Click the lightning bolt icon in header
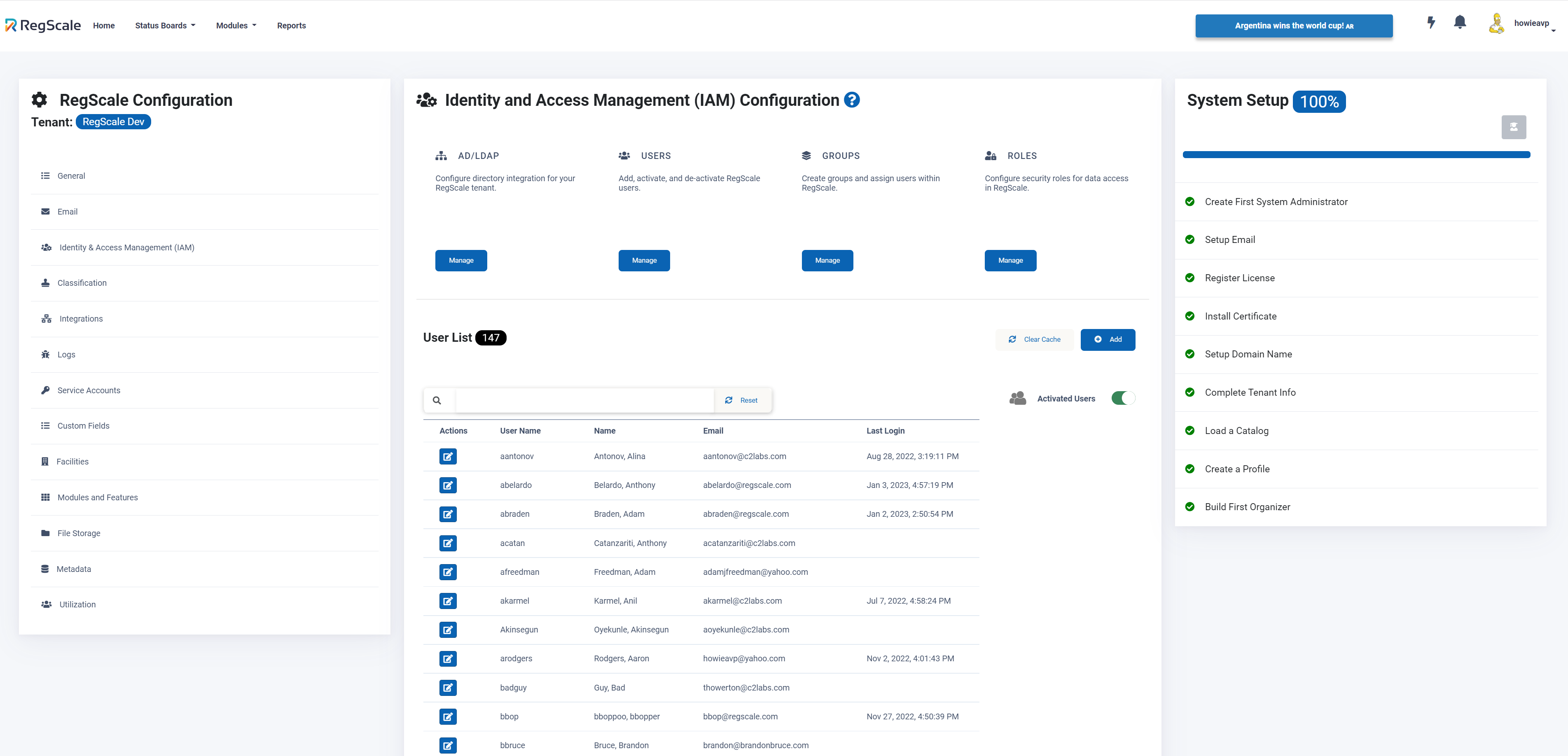The image size is (1568, 756). (1431, 23)
